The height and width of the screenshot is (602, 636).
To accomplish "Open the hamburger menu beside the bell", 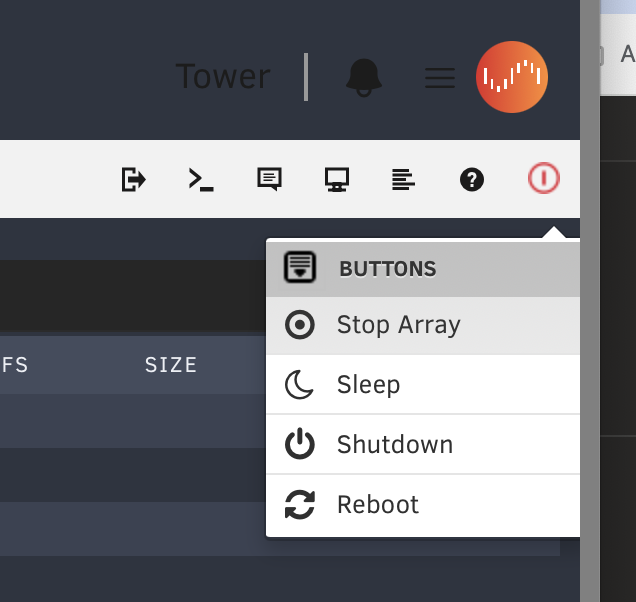I will point(440,78).
